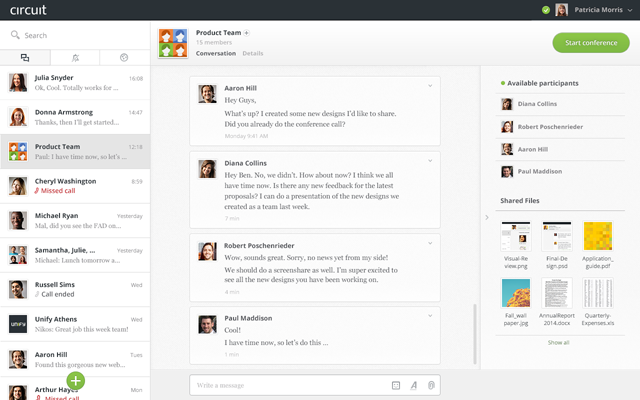Open Fall_wallpaper.jpg shared file thumbnail
Viewport: 640px width, 400px height.
click(516, 293)
